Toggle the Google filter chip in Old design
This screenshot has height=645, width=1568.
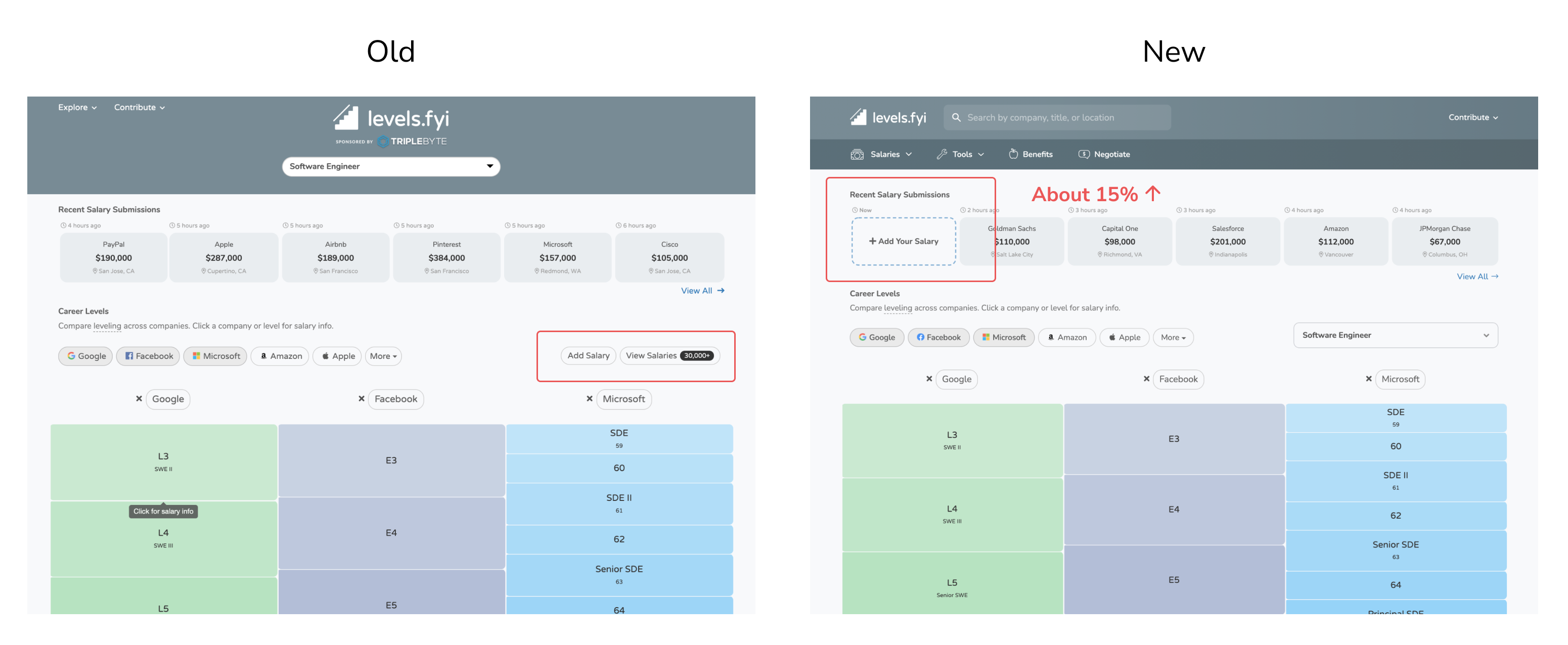[86, 356]
